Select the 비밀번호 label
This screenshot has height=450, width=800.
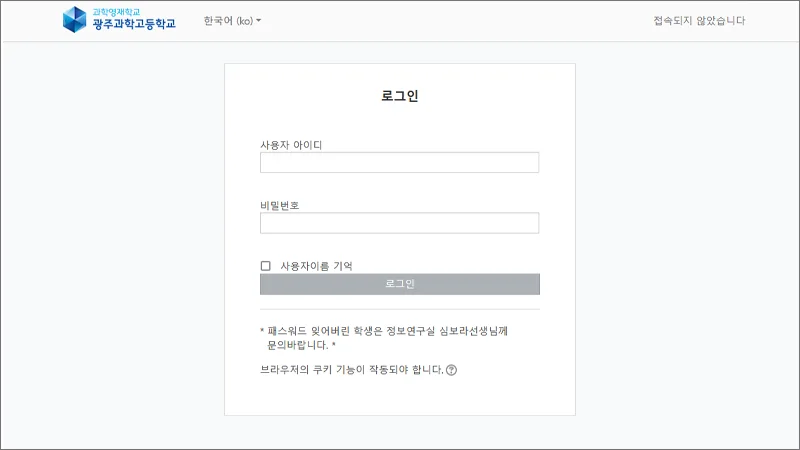point(280,205)
